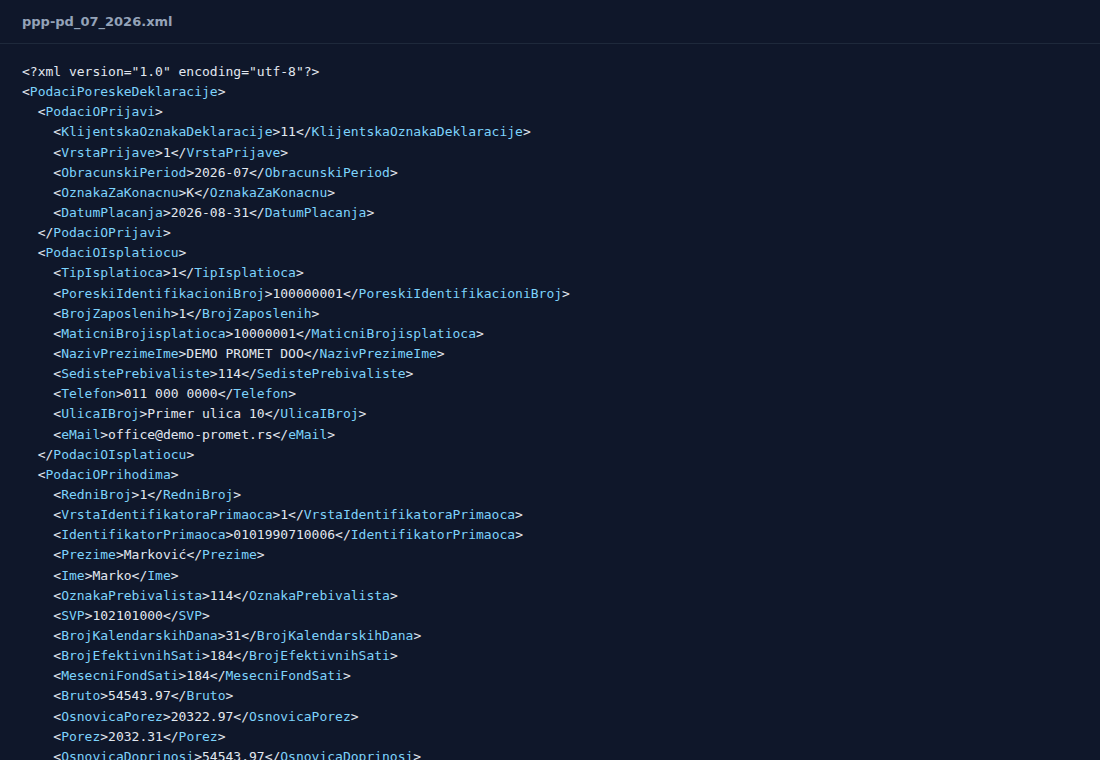Select the TipIsplatioca line

[x=178, y=273]
